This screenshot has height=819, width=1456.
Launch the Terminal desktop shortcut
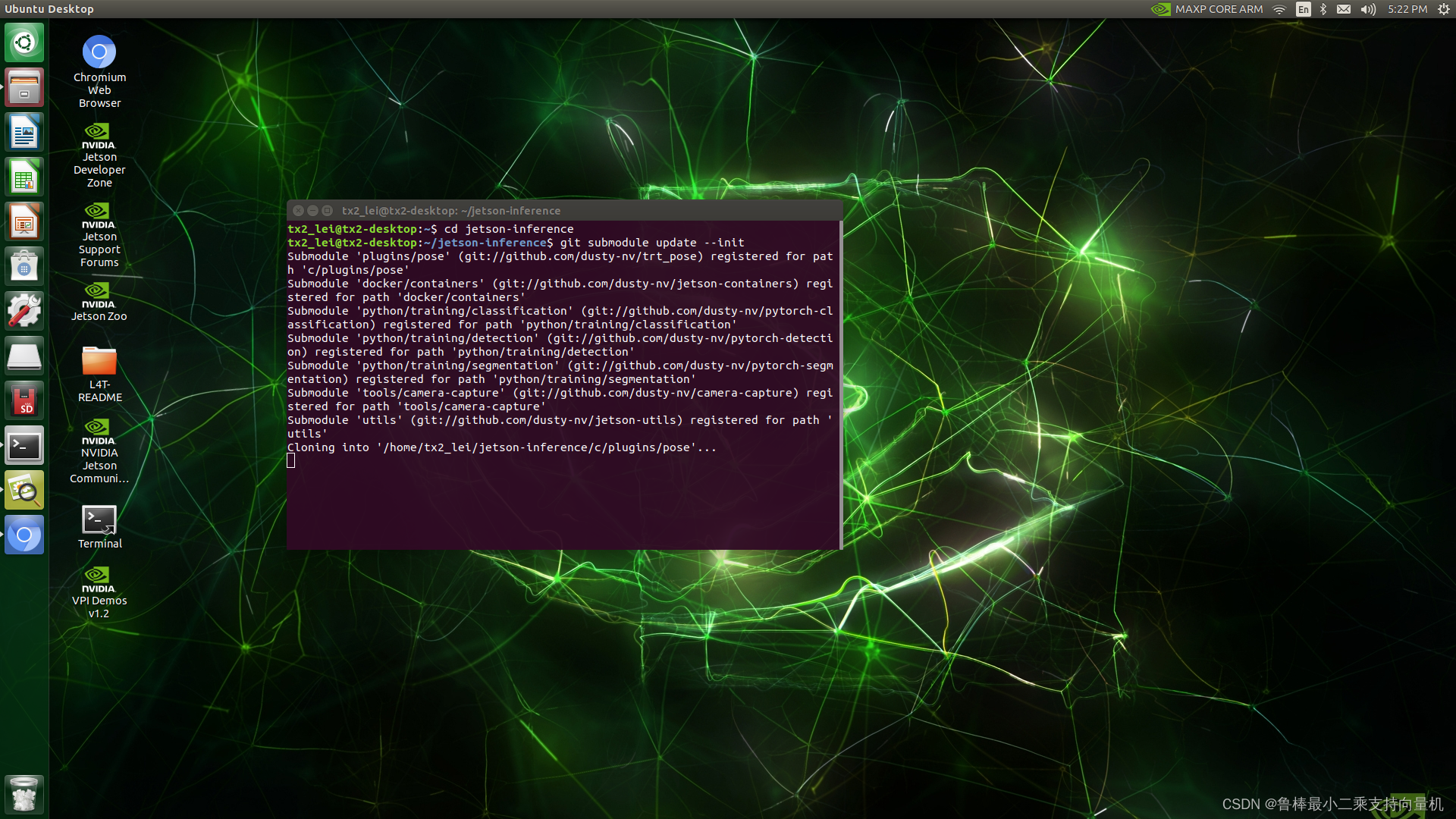click(x=99, y=520)
